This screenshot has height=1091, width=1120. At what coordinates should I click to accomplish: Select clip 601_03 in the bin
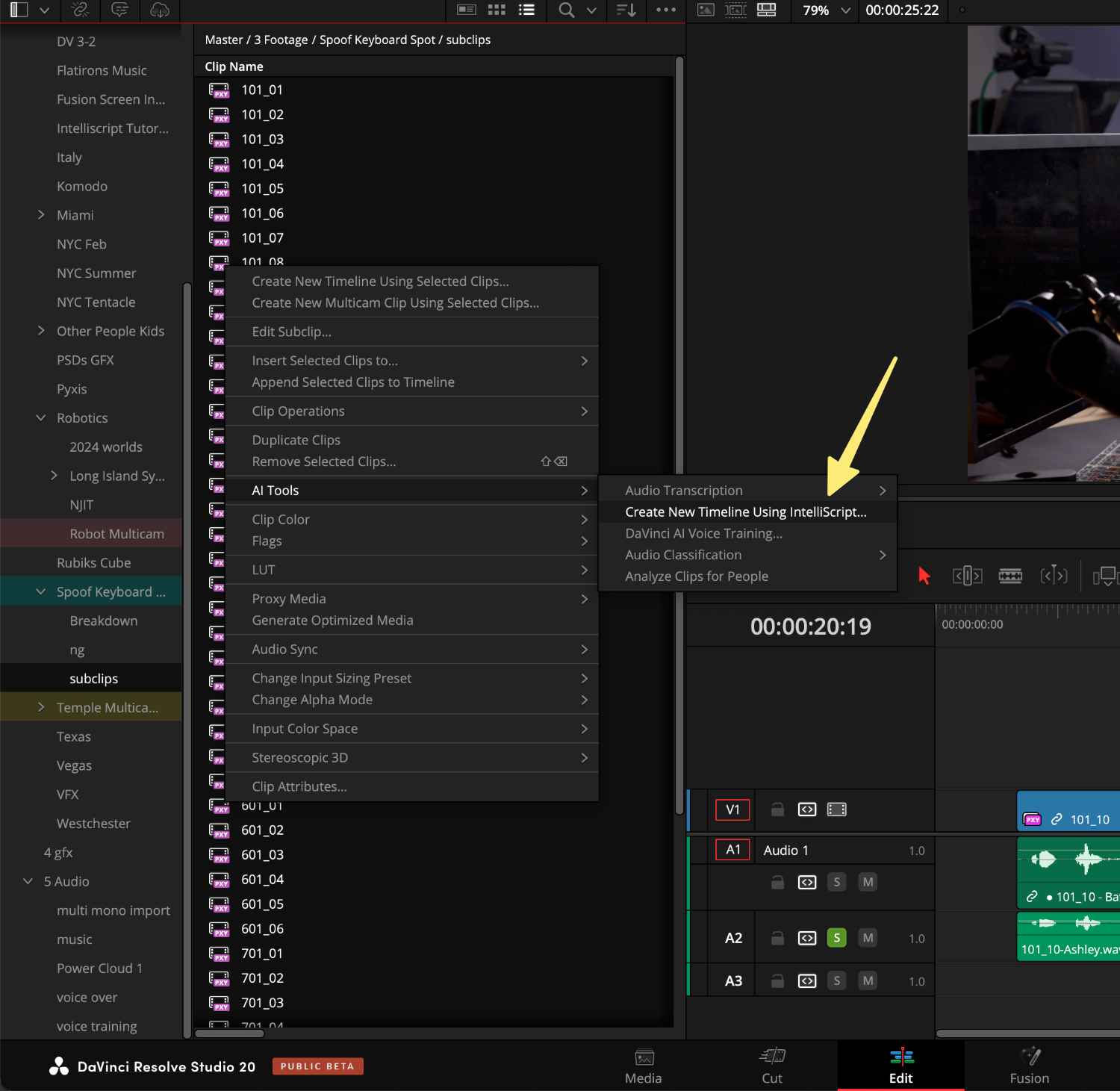coord(262,854)
